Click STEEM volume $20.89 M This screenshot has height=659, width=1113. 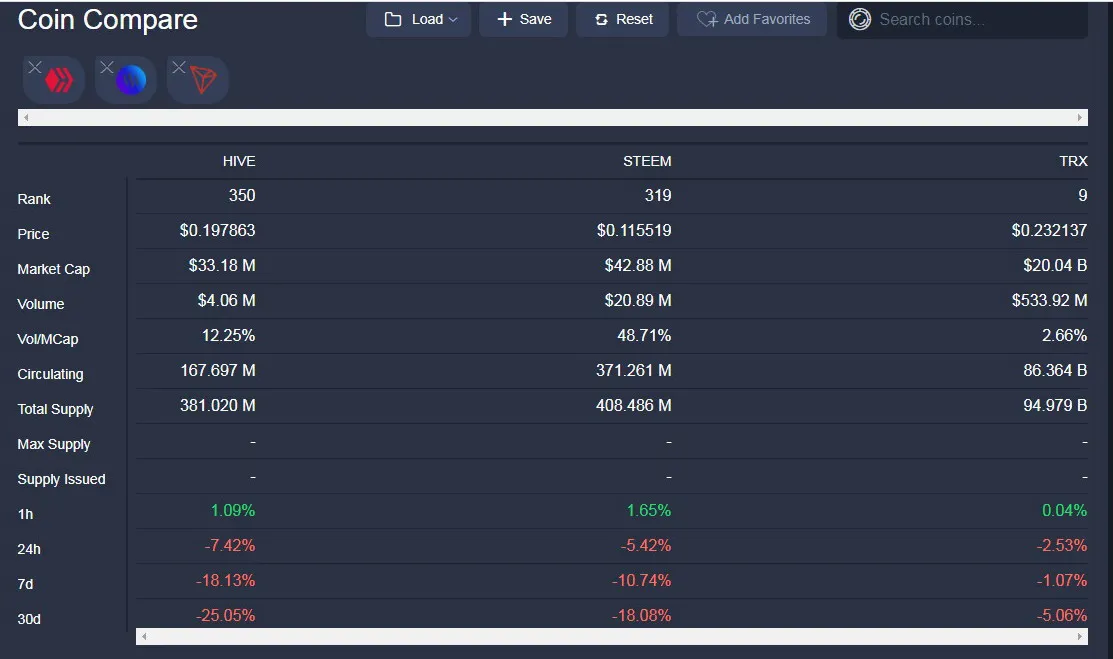pyautogui.click(x=637, y=300)
